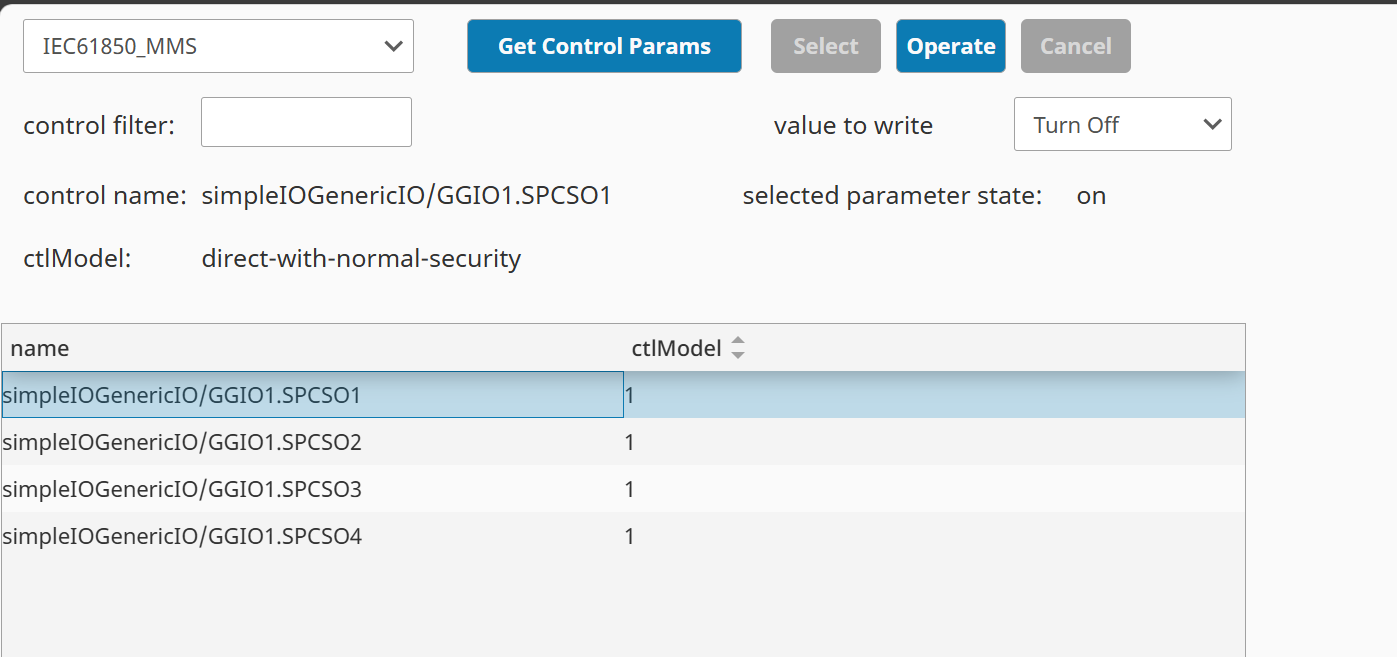Expand the Turn Off value dropdown

(x=1122, y=125)
